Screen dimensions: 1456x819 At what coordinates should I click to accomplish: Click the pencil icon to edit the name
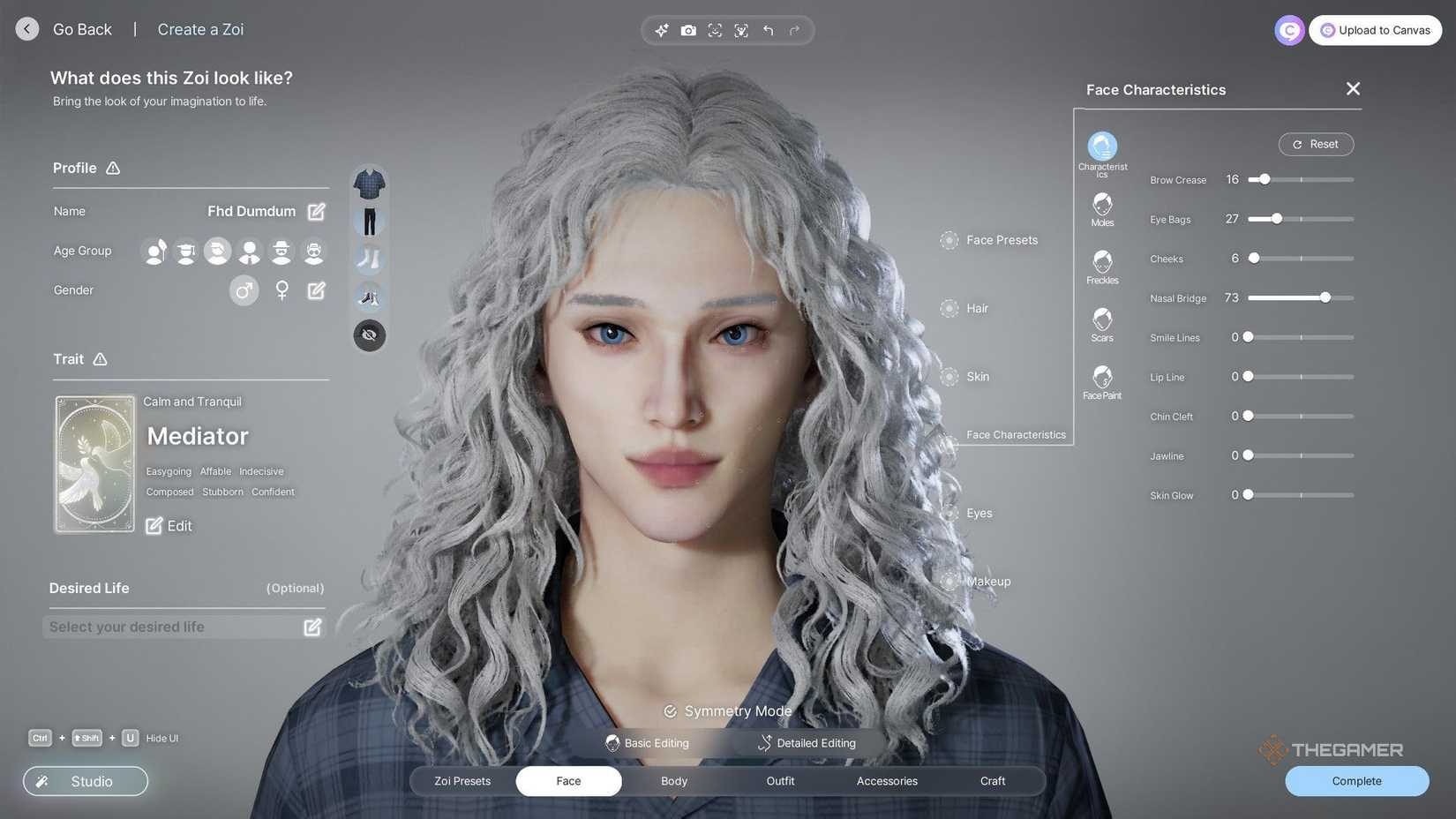point(316,211)
